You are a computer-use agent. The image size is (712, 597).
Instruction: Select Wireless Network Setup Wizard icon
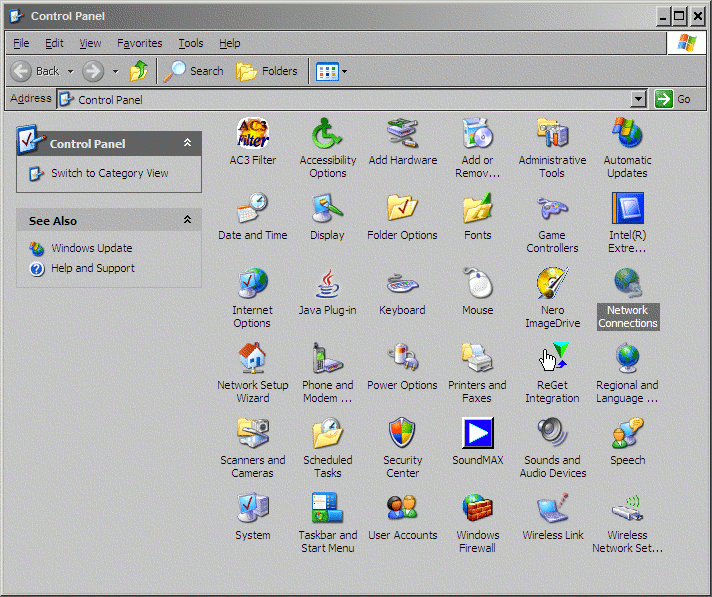[x=627, y=508]
